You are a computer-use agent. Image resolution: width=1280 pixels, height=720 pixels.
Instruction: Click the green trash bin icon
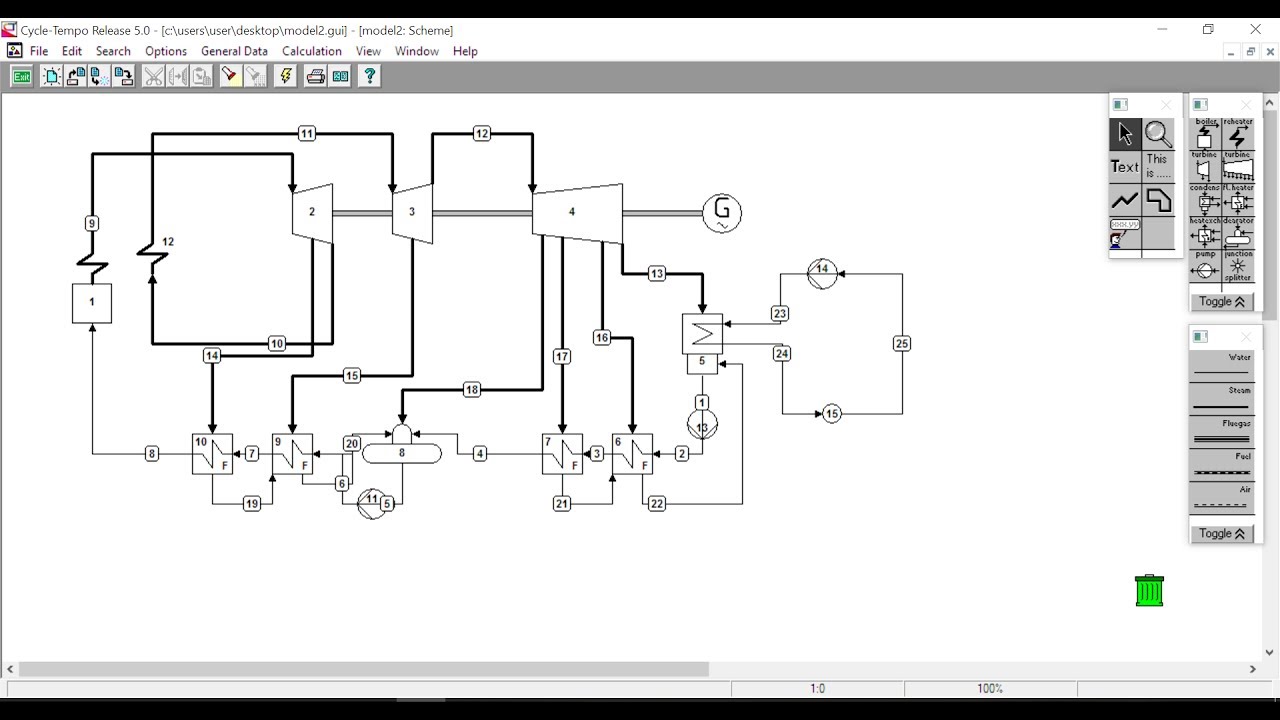click(x=1150, y=590)
